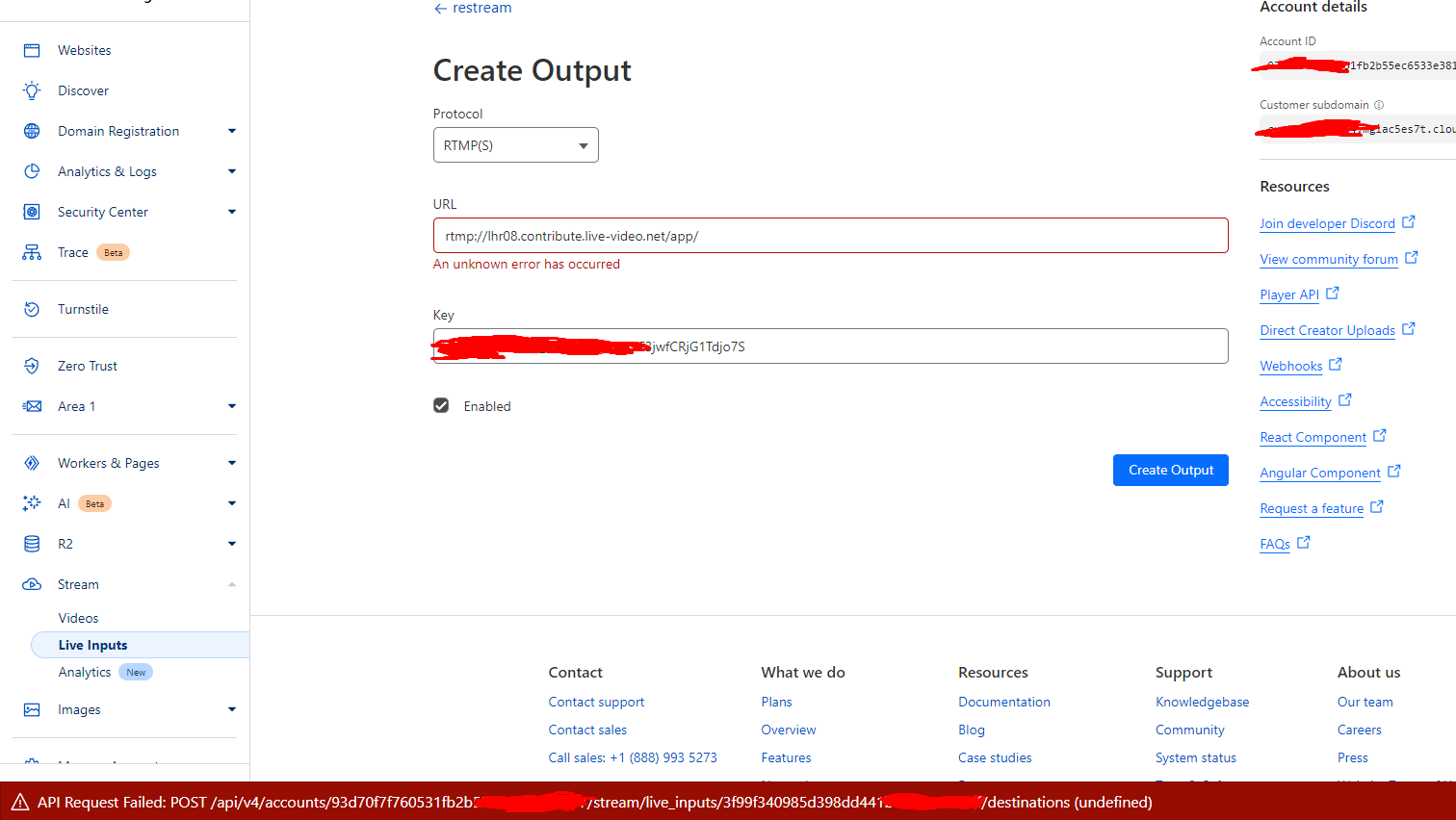Switch to the Videos section under Stream
The height and width of the screenshot is (820, 1456).
click(x=78, y=617)
